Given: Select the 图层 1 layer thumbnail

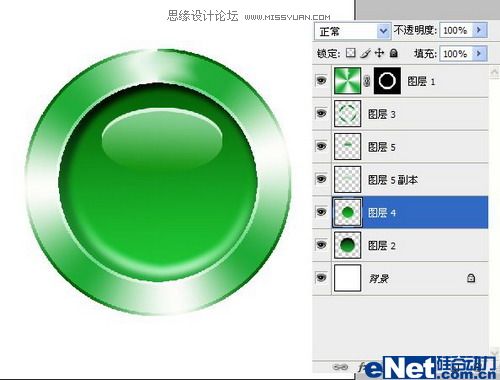Looking at the screenshot, I should pyautogui.click(x=347, y=81).
